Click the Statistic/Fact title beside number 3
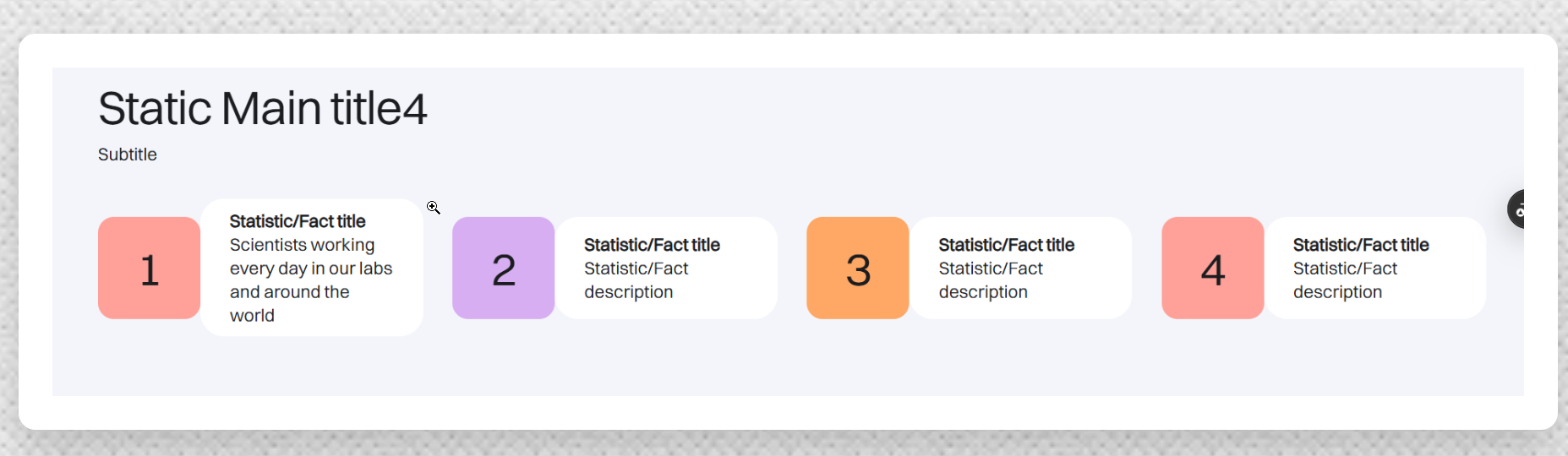 point(1006,245)
